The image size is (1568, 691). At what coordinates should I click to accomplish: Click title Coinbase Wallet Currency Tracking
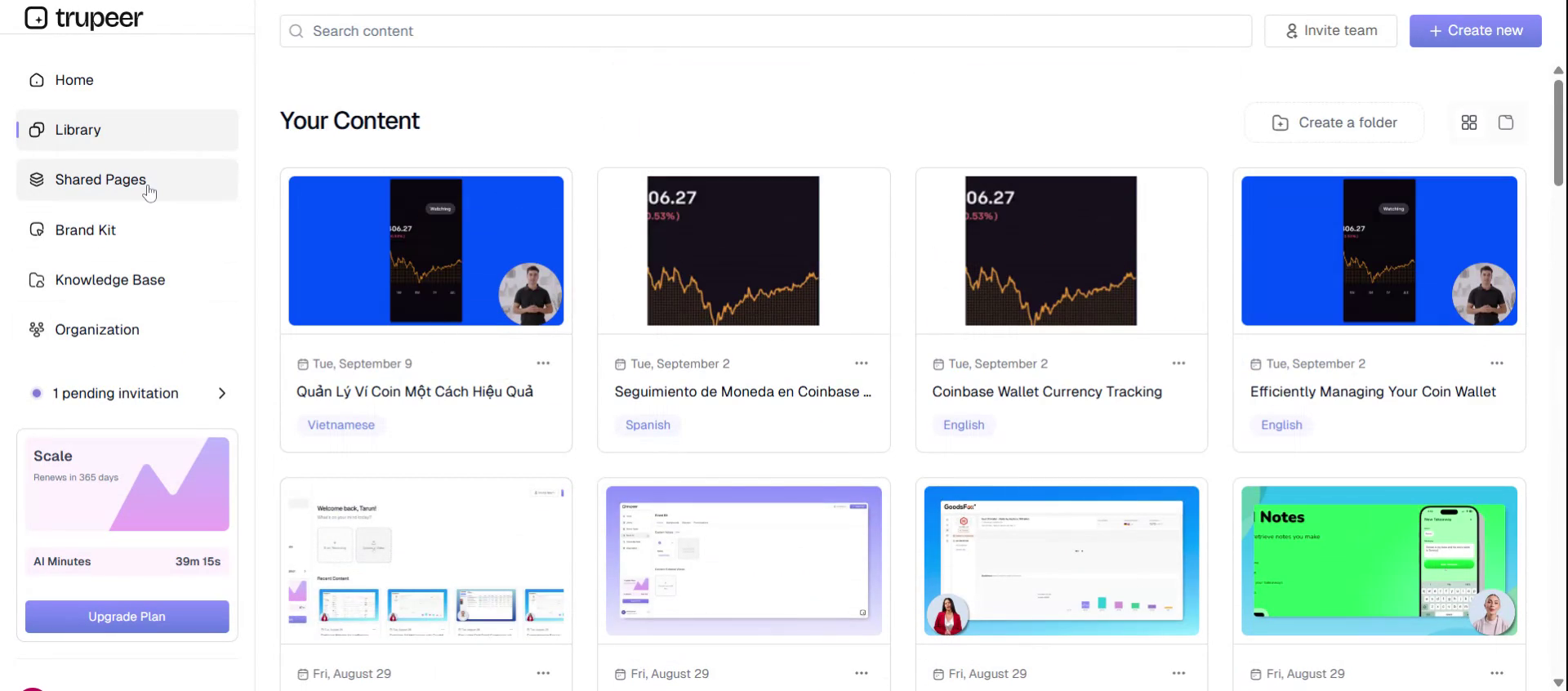click(x=1047, y=392)
